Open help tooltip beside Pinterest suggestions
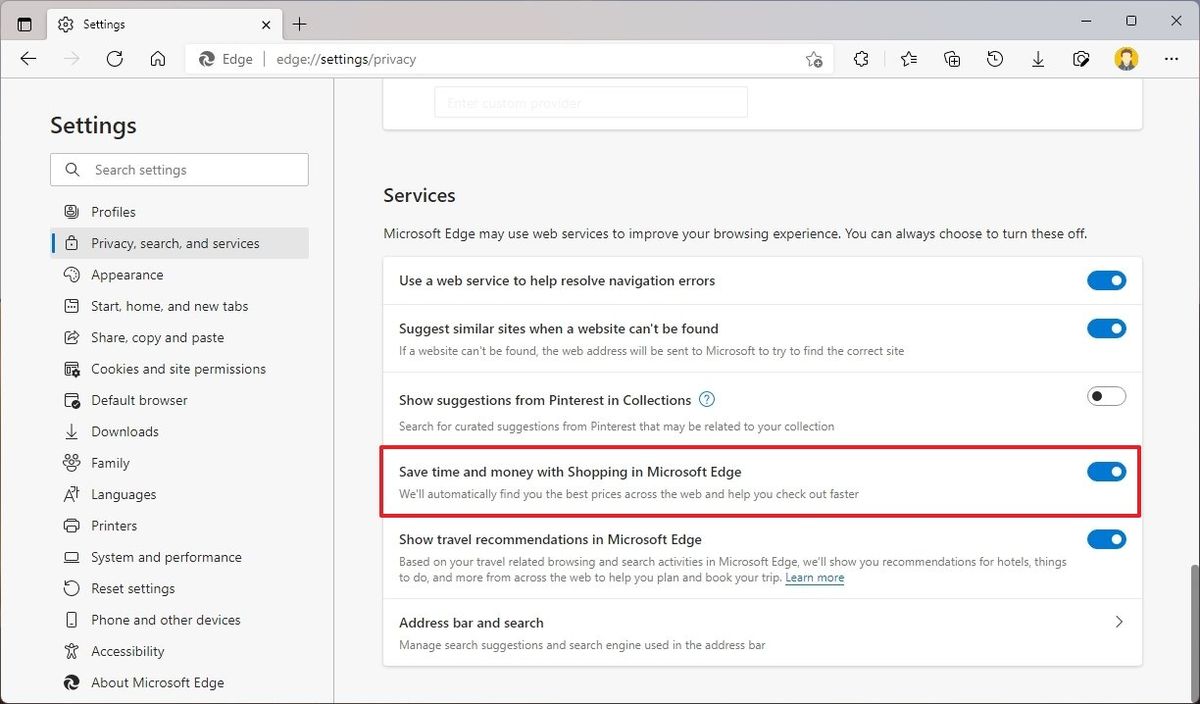Image resolution: width=1200 pixels, height=704 pixels. click(x=707, y=399)
